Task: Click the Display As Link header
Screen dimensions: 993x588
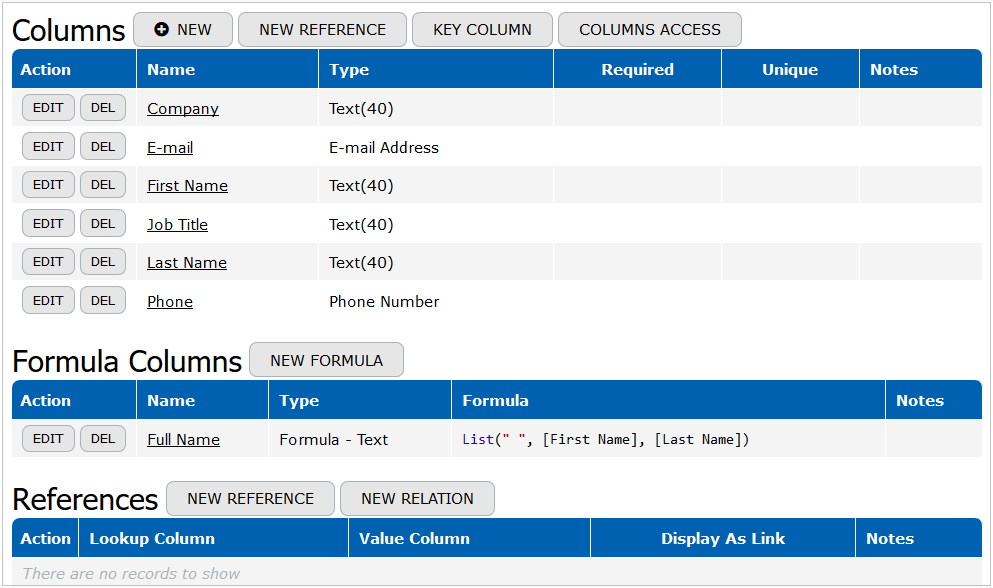Action: [723, 538]
